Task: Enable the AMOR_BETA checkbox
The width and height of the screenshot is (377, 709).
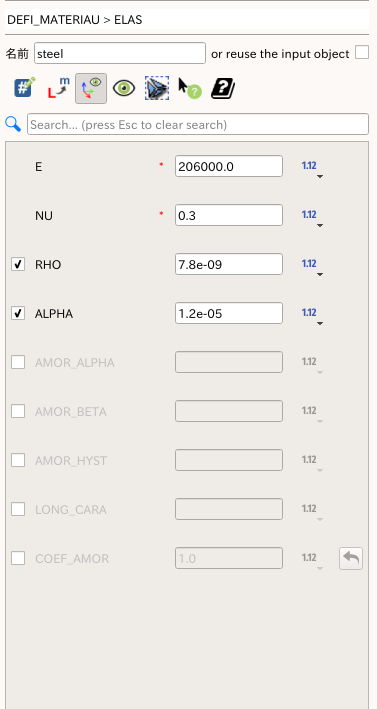Action: (x=18, y=411)
